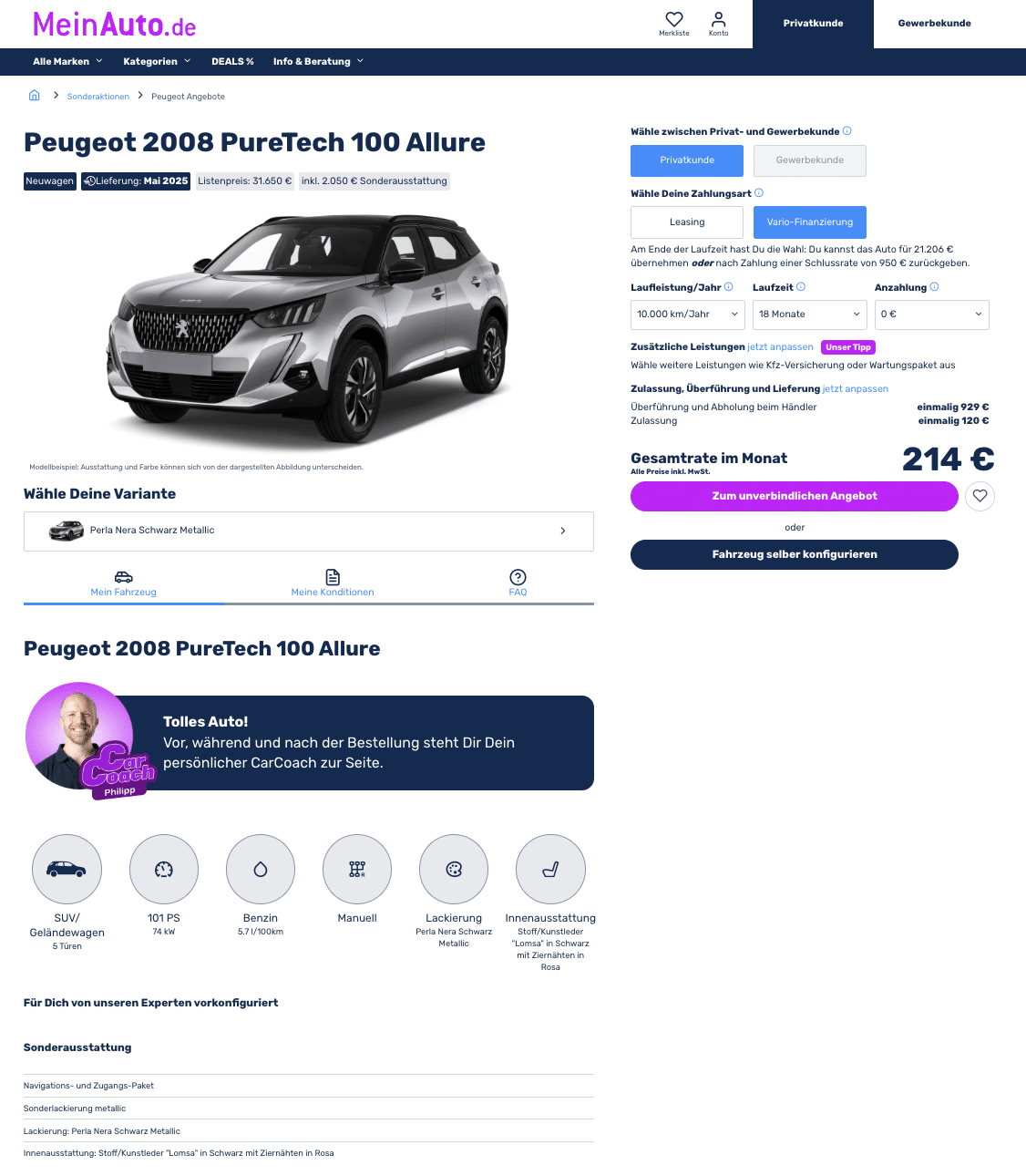Open the Konto account icon
The height and width of the screenshot is (1176, 1026).
(x=719, y=19)
